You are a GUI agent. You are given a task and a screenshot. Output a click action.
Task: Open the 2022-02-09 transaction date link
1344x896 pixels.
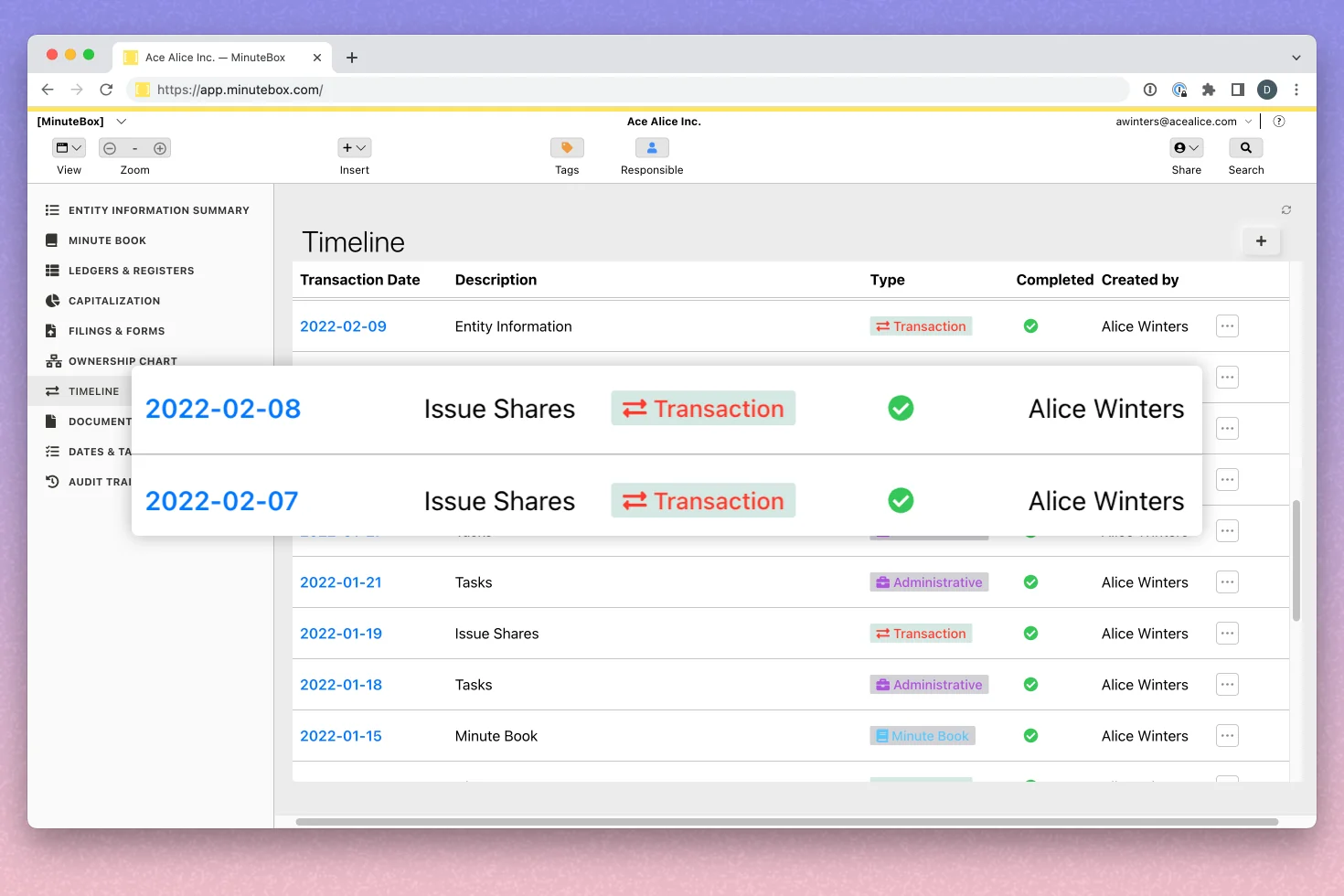click(343, 326)
